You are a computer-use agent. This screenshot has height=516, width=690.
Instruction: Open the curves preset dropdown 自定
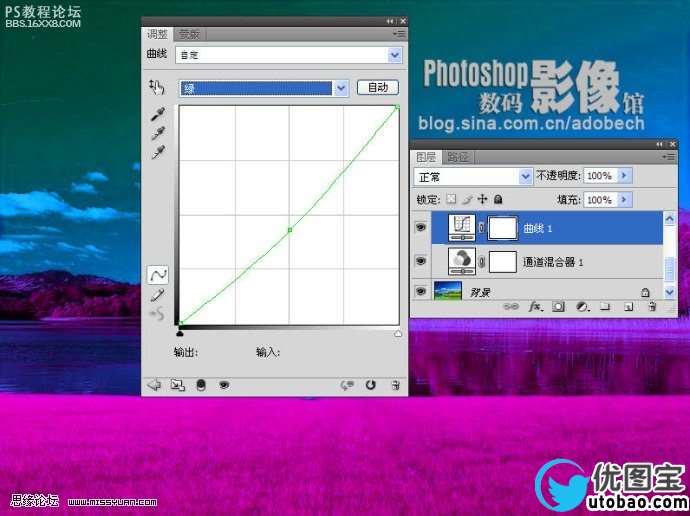click(289, 55)
